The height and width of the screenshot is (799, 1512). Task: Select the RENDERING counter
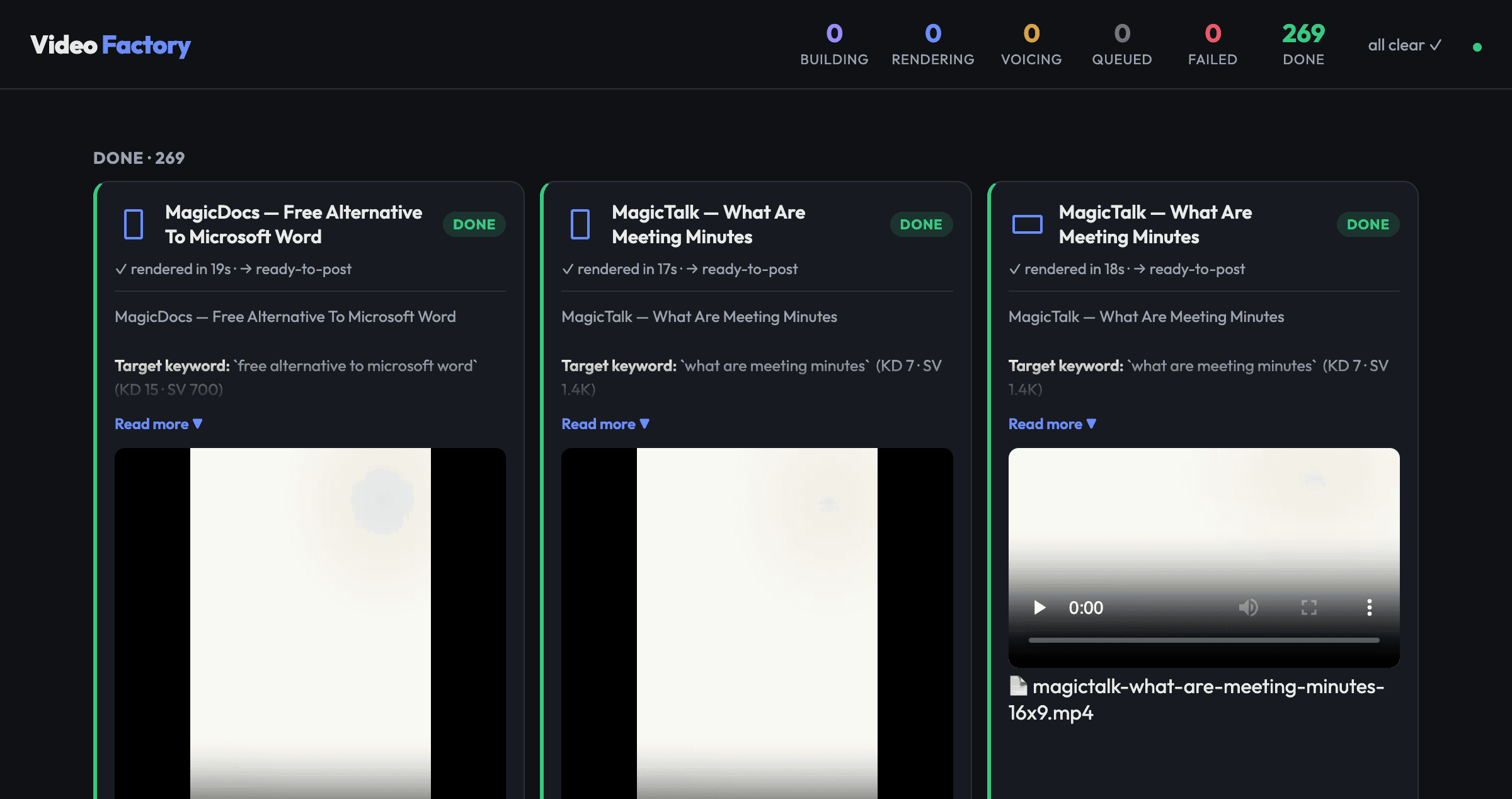click(x=933, y=44)
